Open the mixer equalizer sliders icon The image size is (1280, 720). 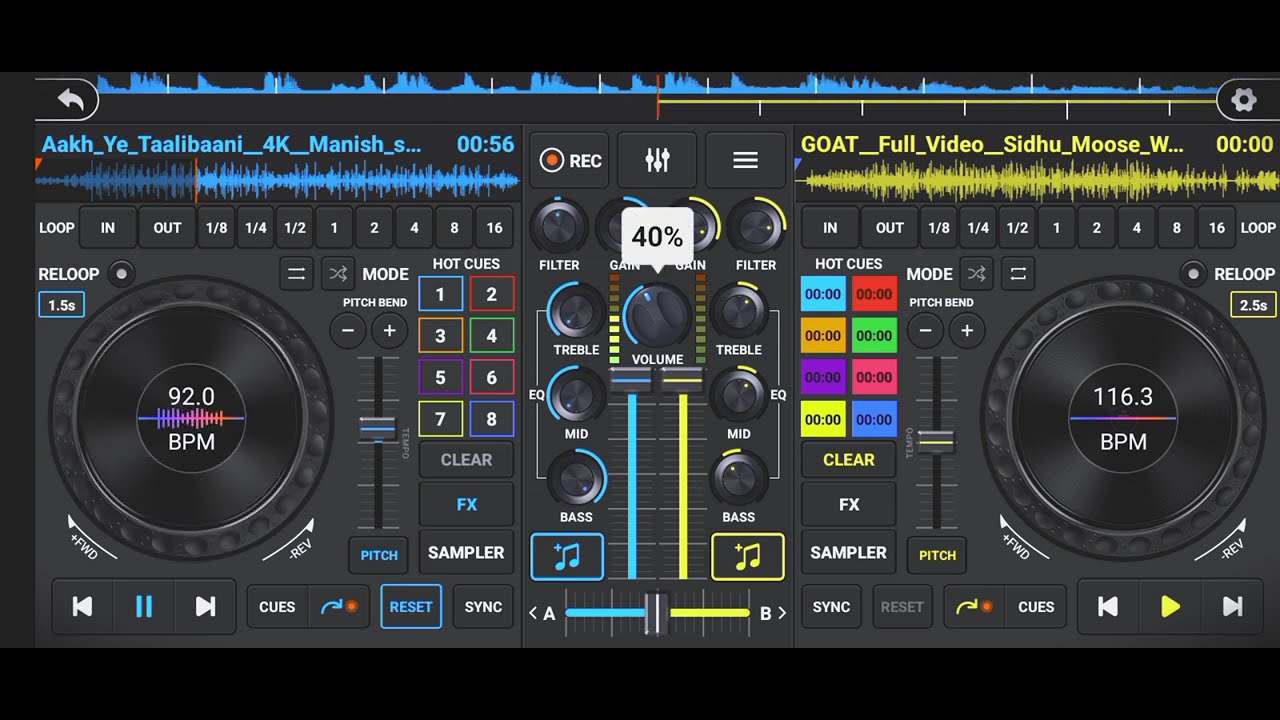[657, 160]
